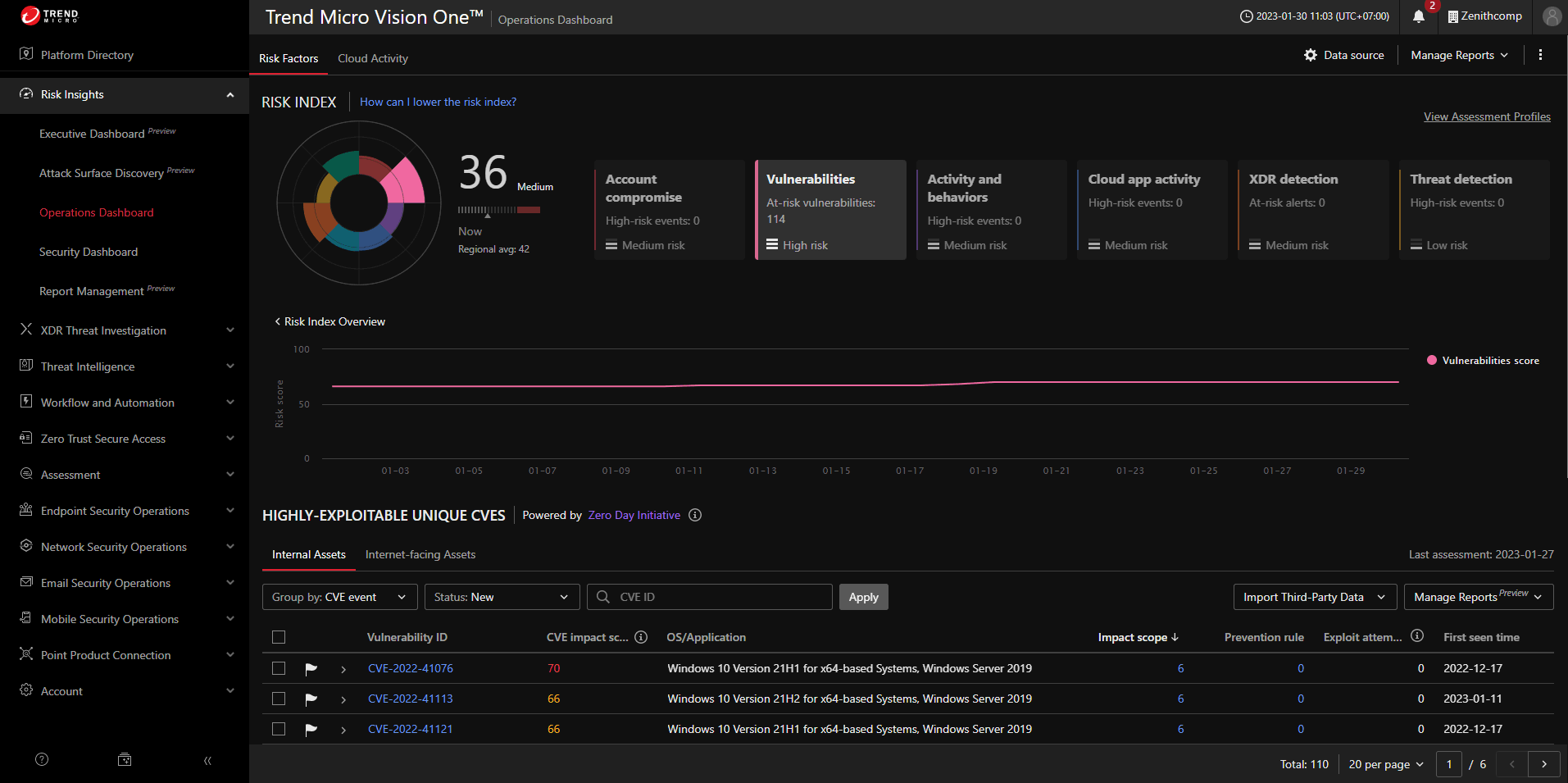
Task: Check the CVE-2022-41121 row checkbox
Action: click(x=279, y=729)
